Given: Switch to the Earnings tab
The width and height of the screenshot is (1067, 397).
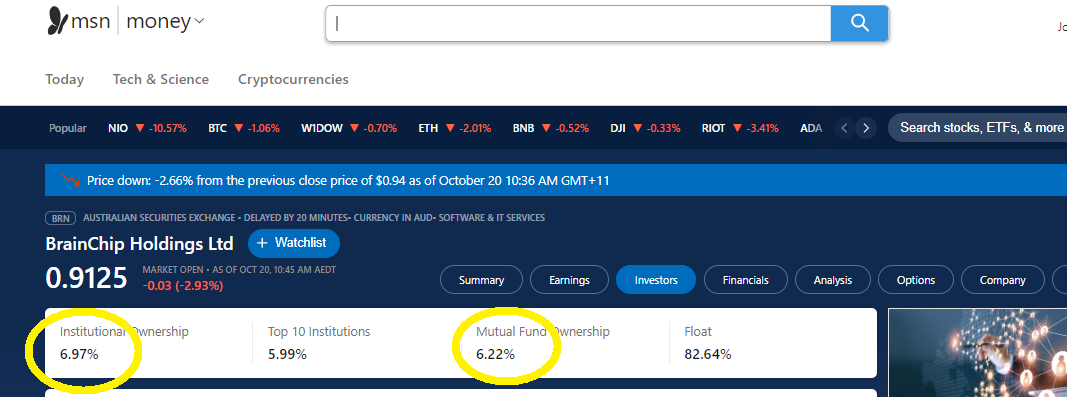Looking at the screenshot, I should click(x=569, y=280).
